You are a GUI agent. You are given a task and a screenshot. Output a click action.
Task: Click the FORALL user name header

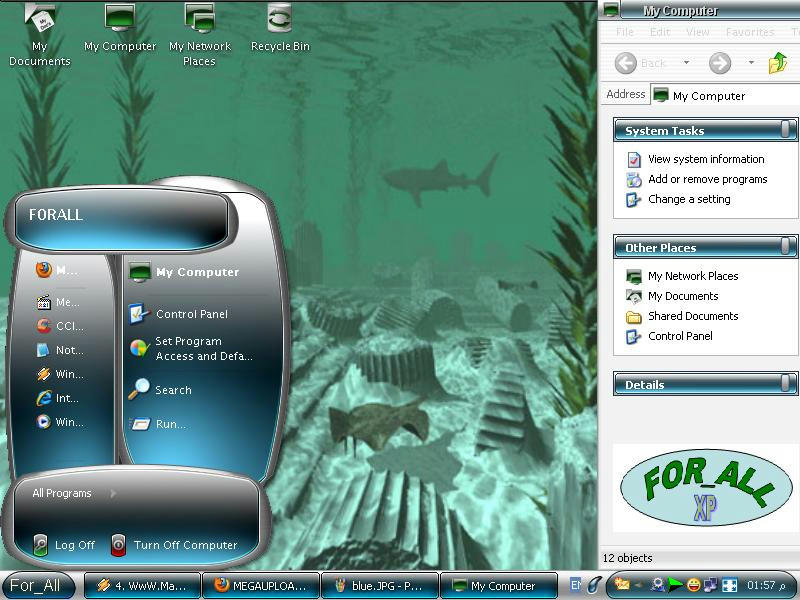56,215
